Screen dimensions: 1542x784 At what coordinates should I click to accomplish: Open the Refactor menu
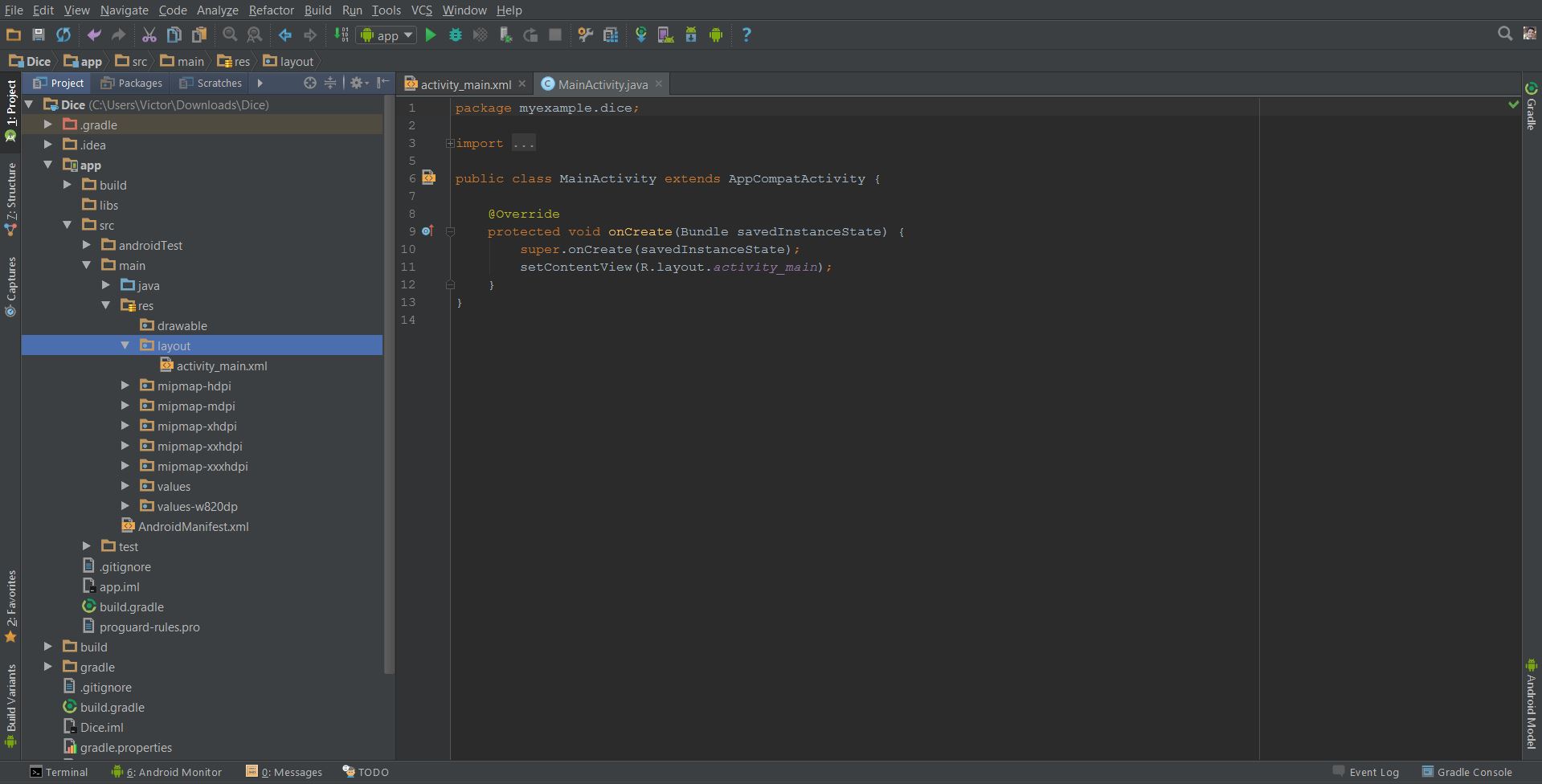click(x=271, y=10)
